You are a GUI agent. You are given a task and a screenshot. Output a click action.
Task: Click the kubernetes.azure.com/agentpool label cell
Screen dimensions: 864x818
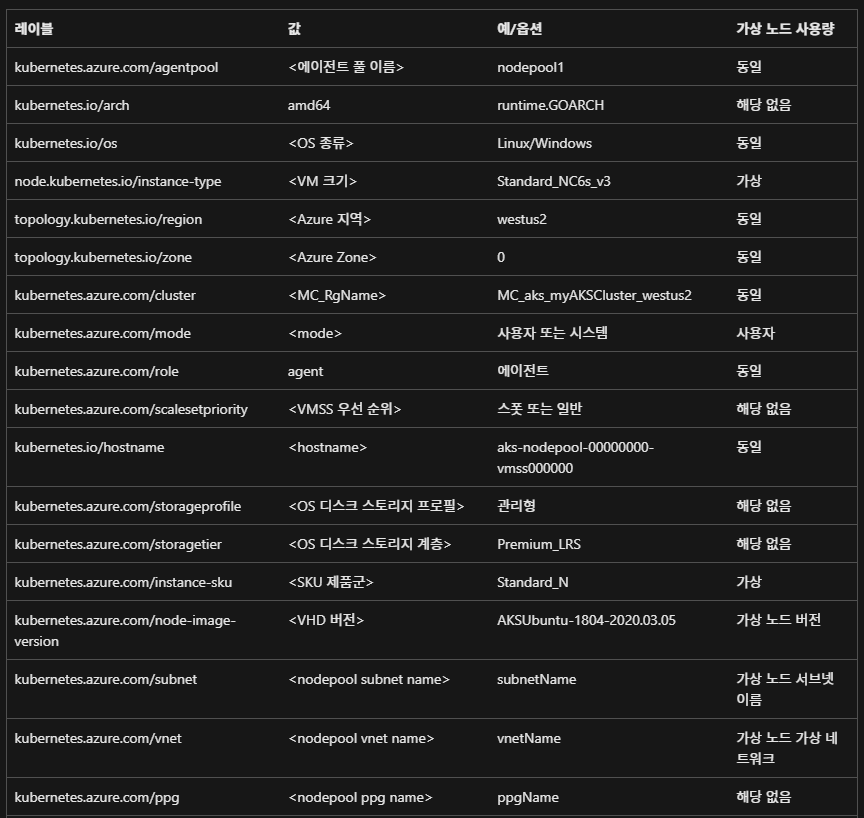tap(116, 67)
